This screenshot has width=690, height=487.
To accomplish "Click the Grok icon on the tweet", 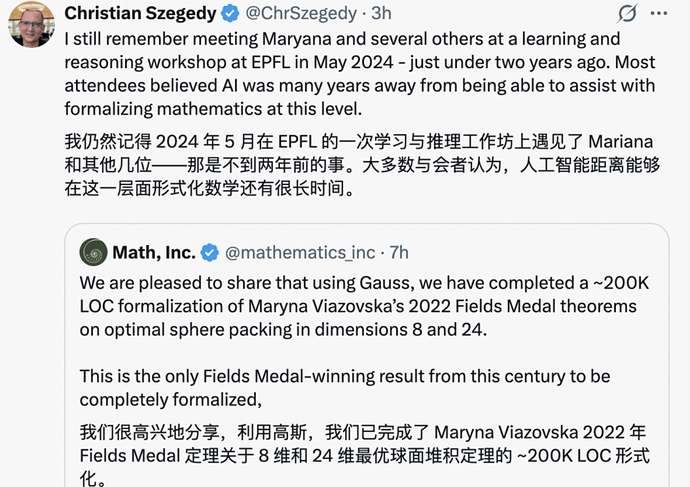I will click(x=628, y=13).
